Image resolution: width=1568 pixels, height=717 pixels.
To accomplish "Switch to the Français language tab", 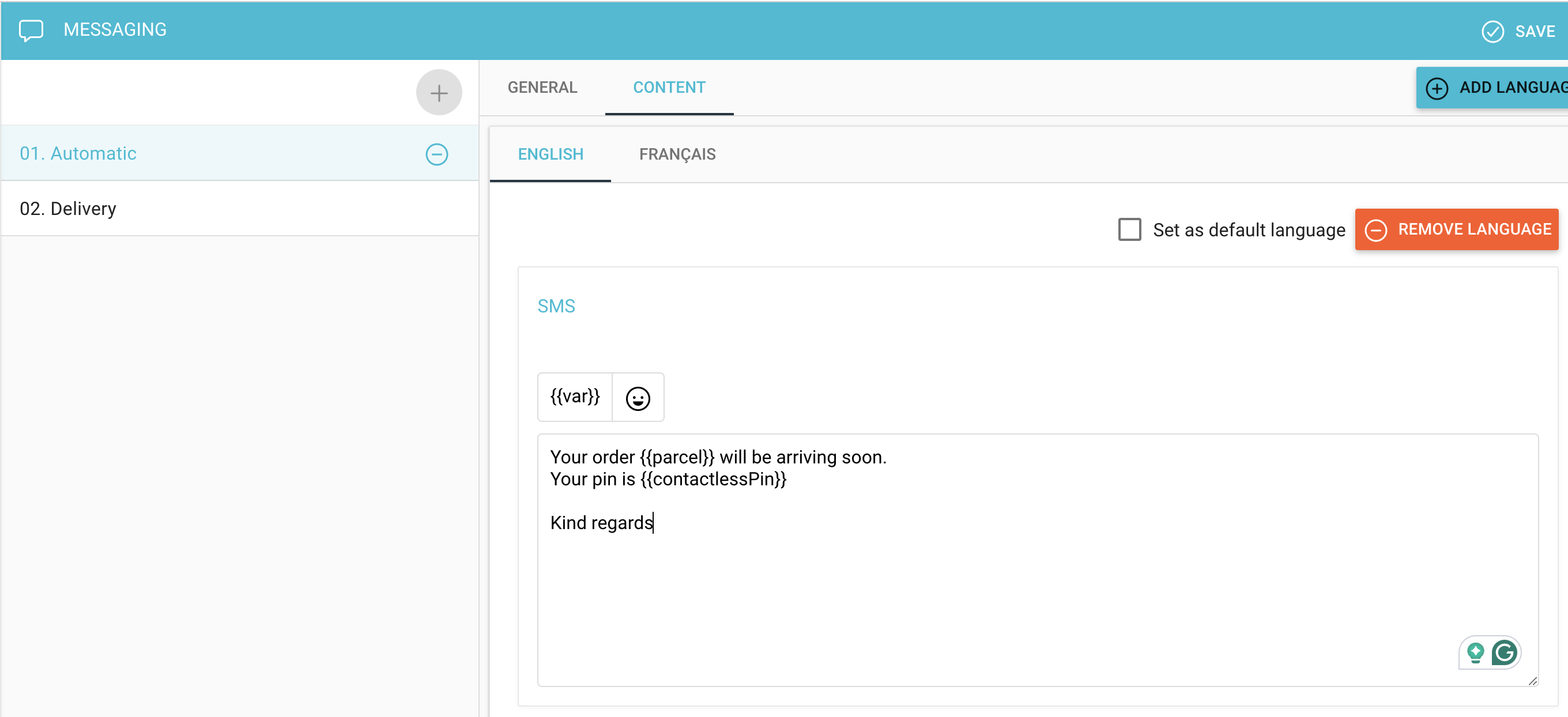I will [677, 154].
